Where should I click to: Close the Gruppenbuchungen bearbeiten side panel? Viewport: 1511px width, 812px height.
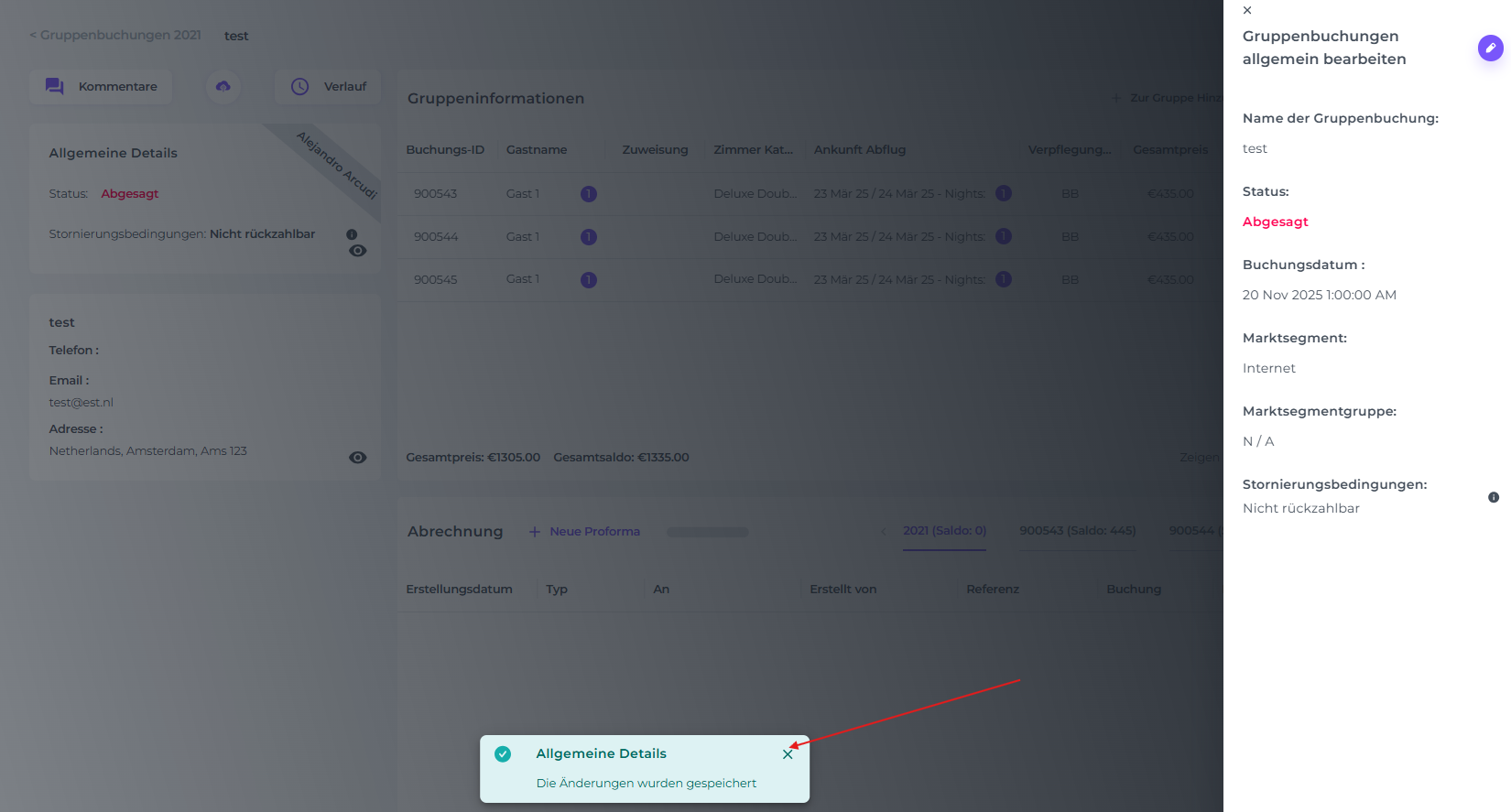(1247, 10)
